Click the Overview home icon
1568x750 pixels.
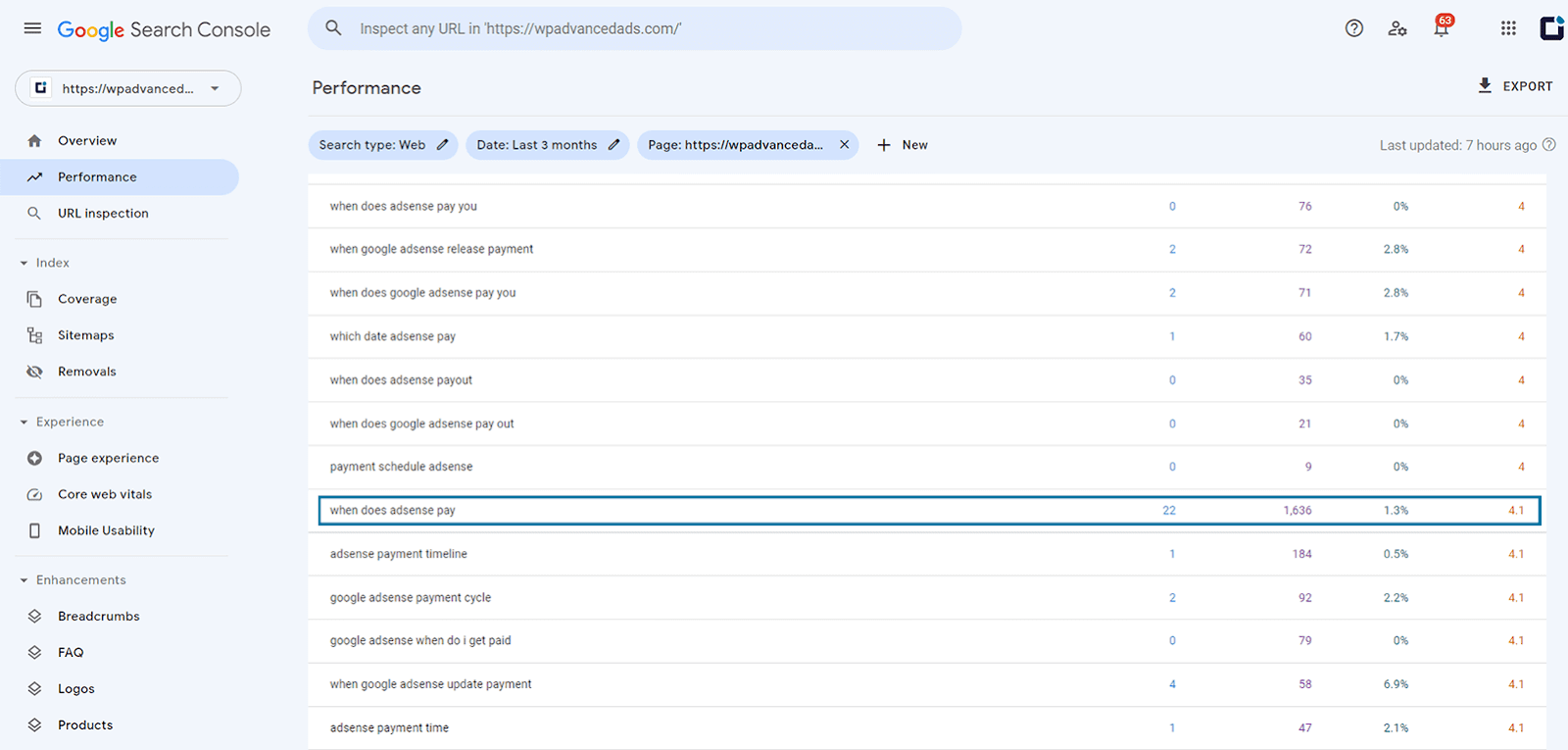35,141
